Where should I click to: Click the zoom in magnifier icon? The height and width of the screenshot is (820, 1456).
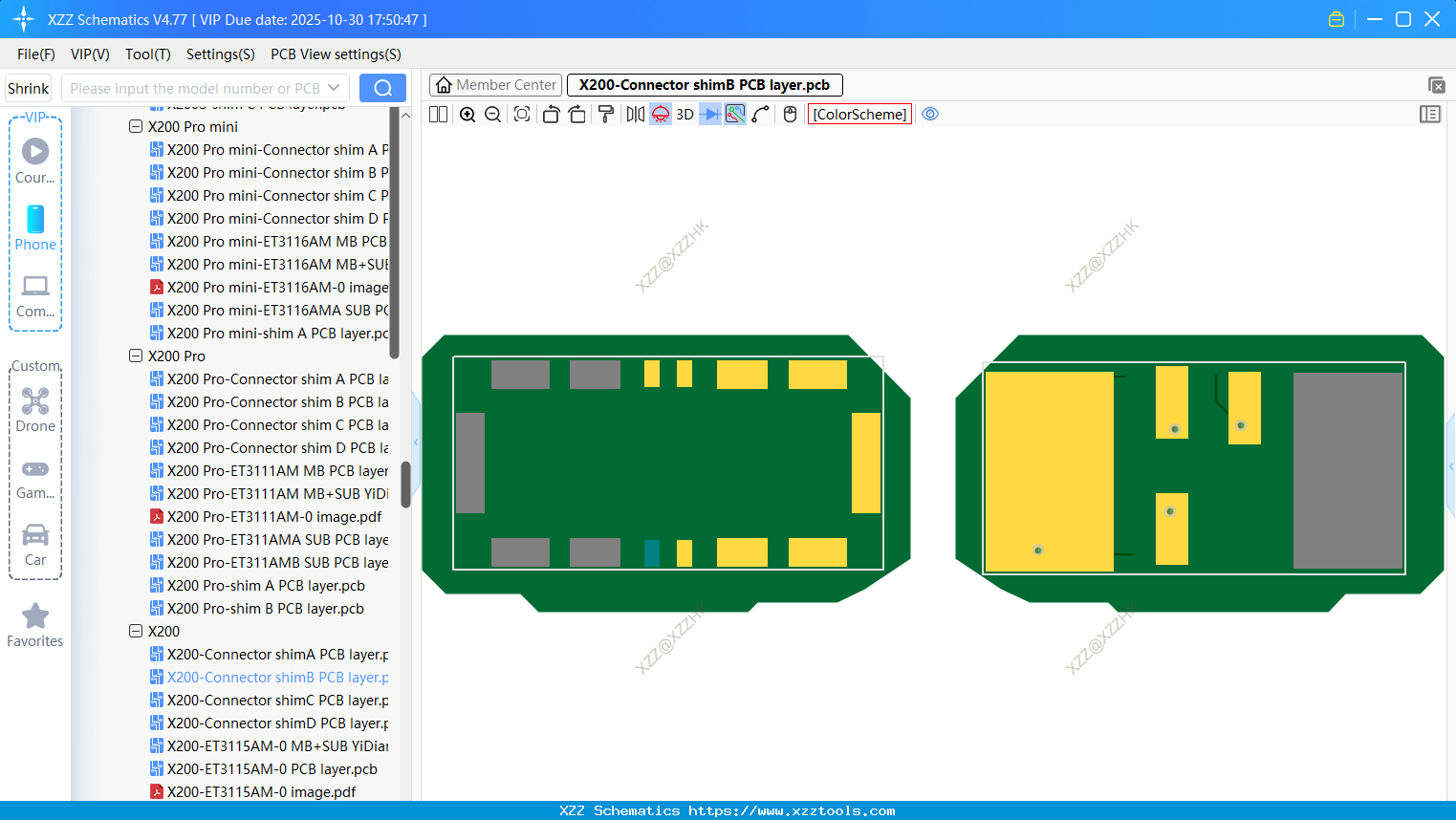coord(467,115)
